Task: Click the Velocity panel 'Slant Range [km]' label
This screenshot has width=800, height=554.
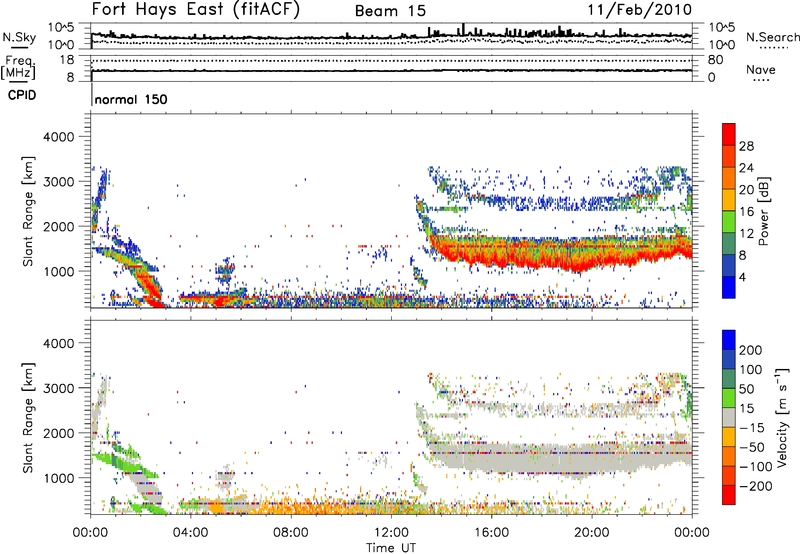Action: (x=28, y=417)
